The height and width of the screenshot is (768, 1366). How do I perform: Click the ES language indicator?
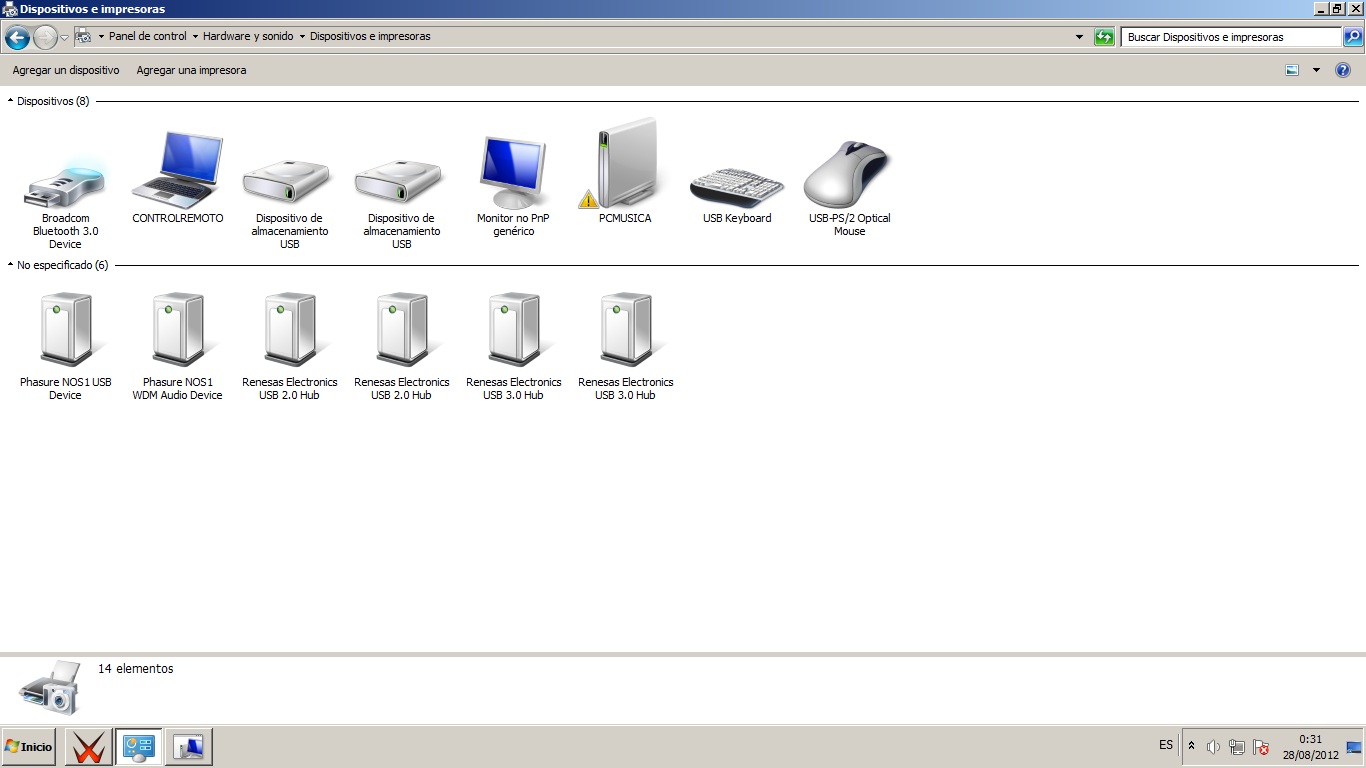pyautogui.click(x=1166, y=745)
